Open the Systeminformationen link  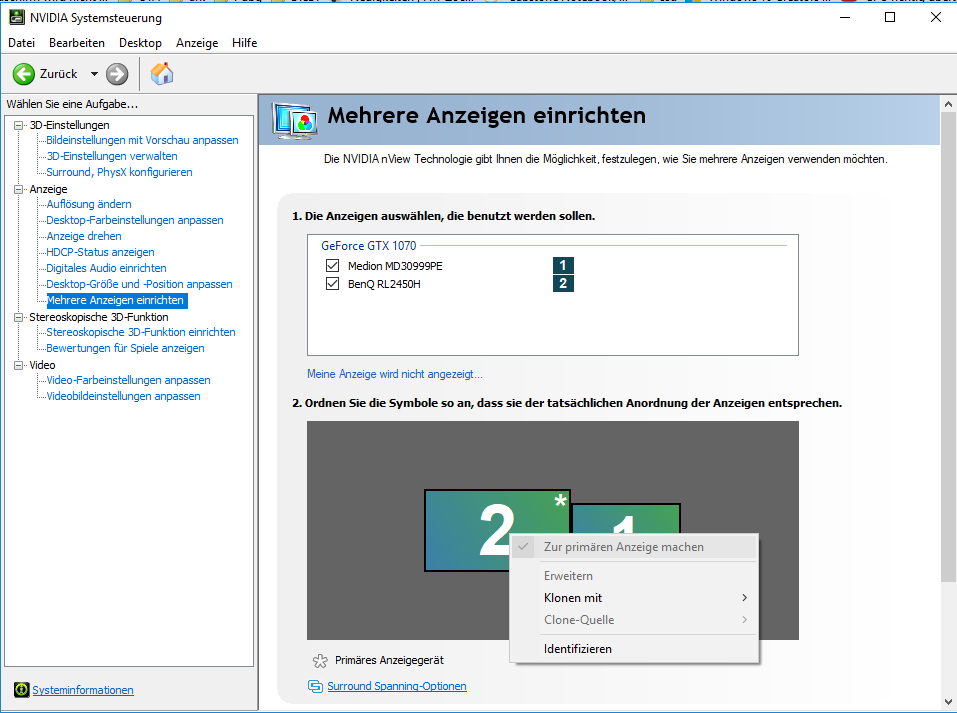[x=83, y=690]
